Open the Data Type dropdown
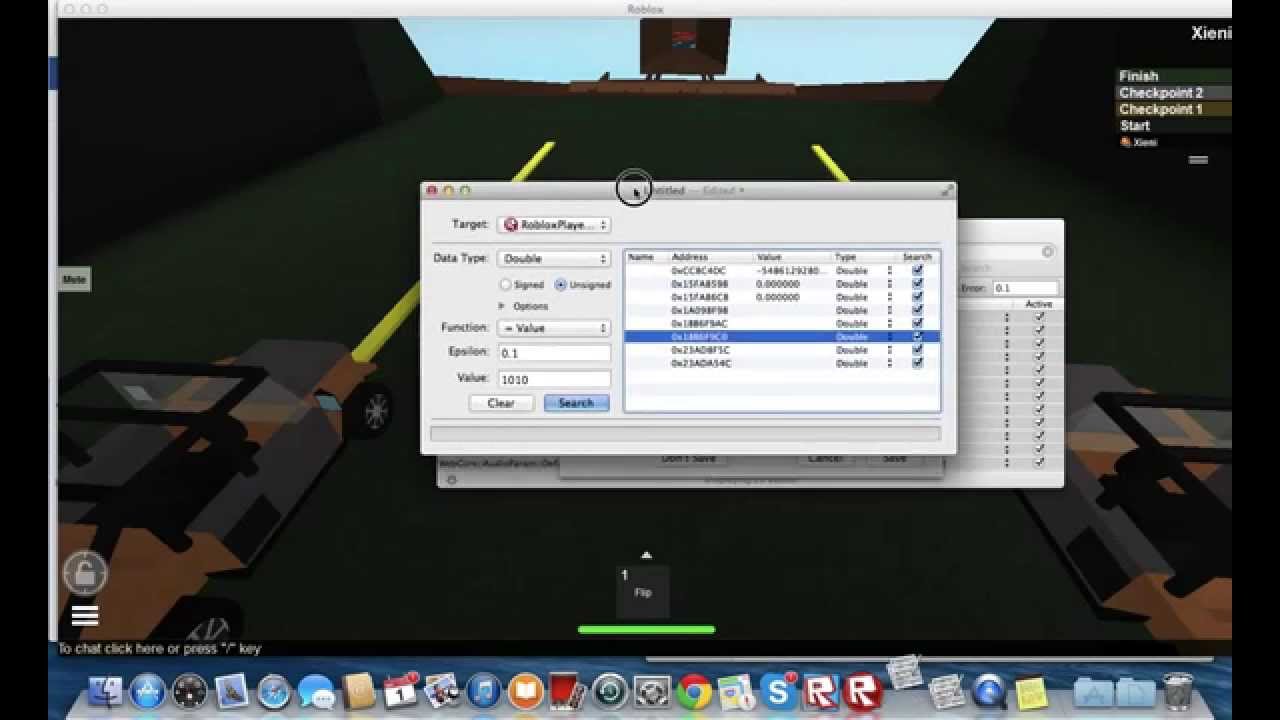Viewport: 1280px width, 720px height. pos(553,258)
